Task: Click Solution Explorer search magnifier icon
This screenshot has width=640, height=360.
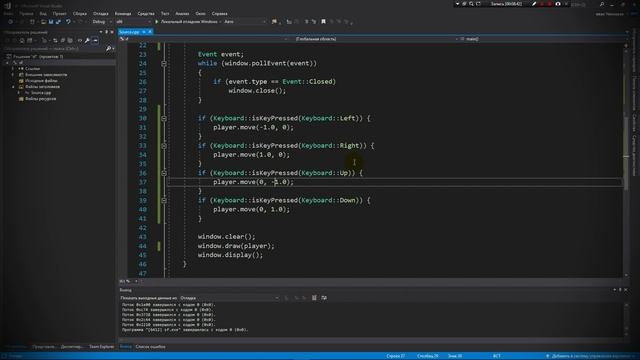Action: [x=109, y=49]
